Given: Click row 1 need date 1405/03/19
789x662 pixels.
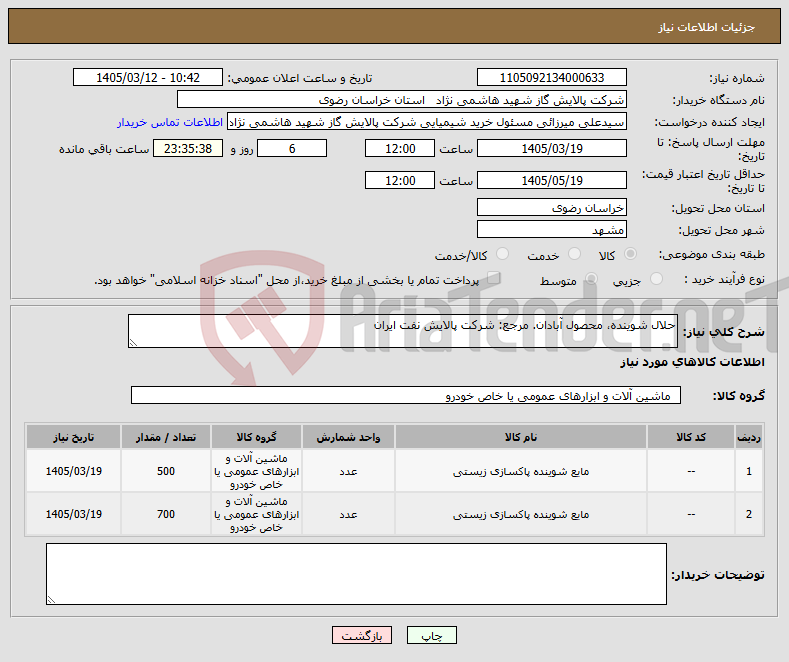Looking at the screenshot, I should (73, 471).
